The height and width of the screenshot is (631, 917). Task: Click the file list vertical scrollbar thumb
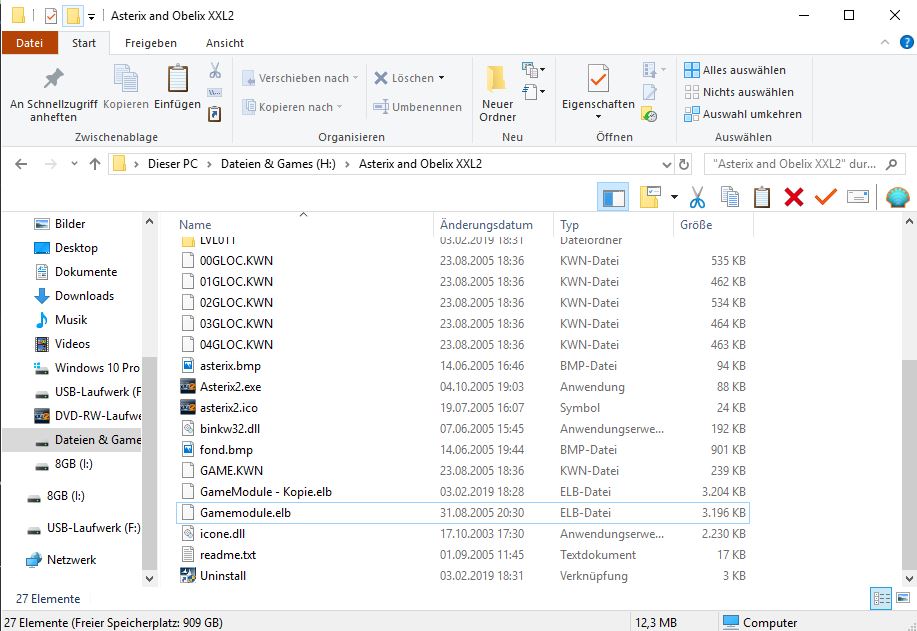(909, 465)
